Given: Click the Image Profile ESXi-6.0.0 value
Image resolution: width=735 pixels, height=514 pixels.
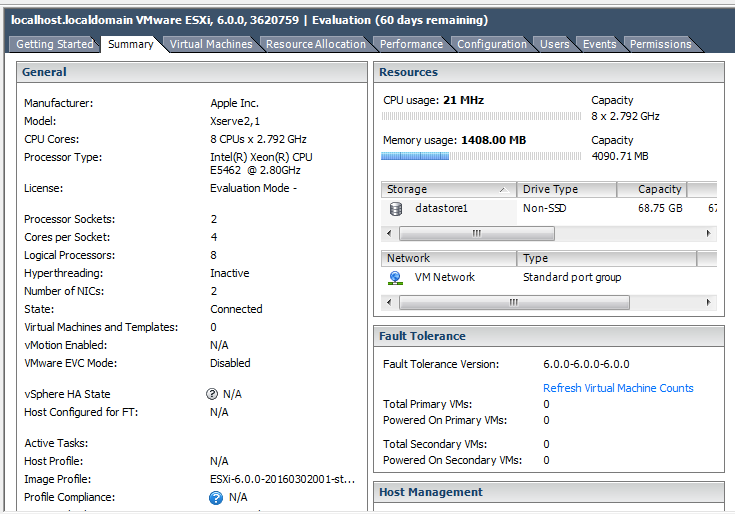Looking at the screenshot, I should [283, 479].
